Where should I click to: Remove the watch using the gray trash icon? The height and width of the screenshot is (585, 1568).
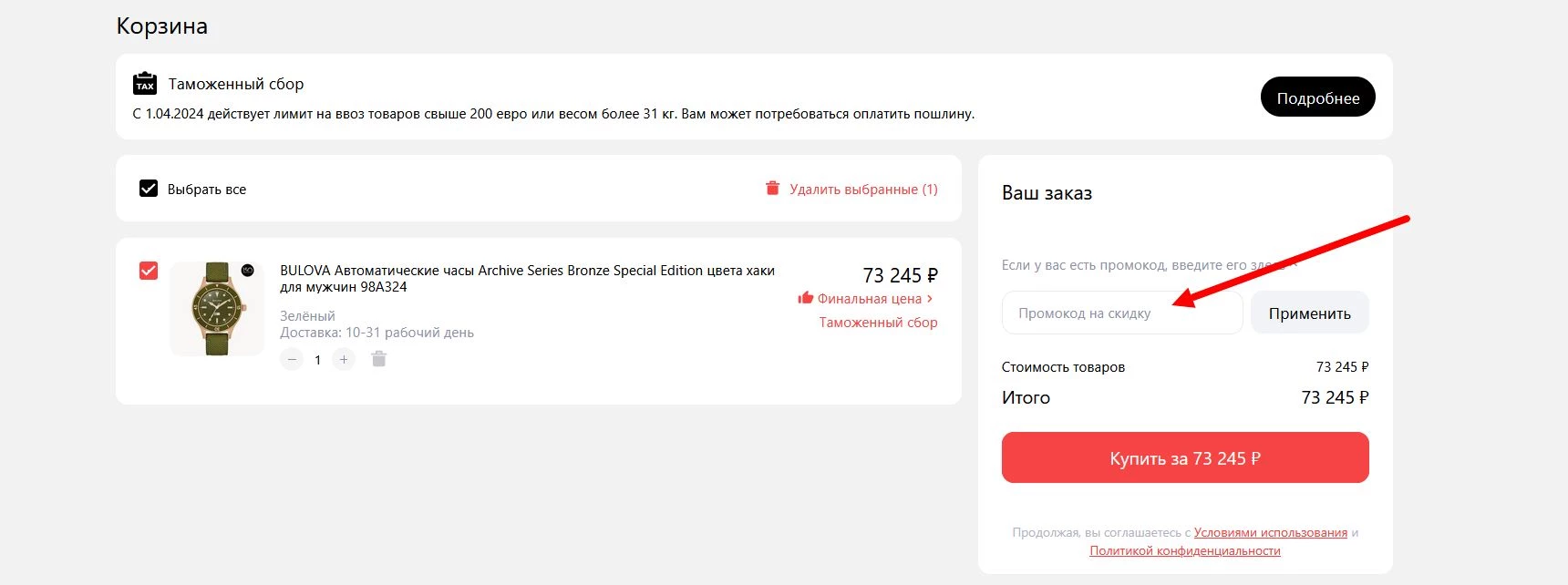pyautogui.click(x=379, y=359)
